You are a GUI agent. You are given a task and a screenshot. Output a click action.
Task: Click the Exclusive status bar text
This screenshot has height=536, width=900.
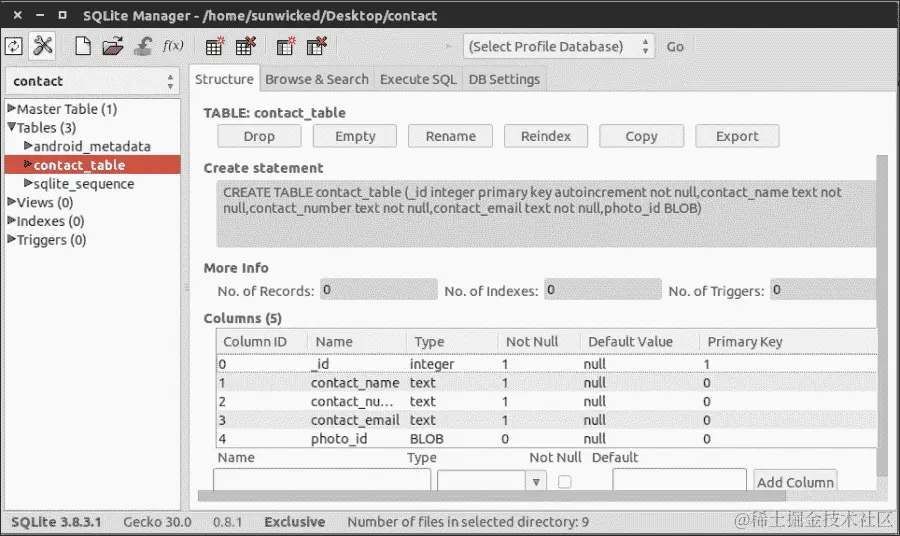pos(294,522)
